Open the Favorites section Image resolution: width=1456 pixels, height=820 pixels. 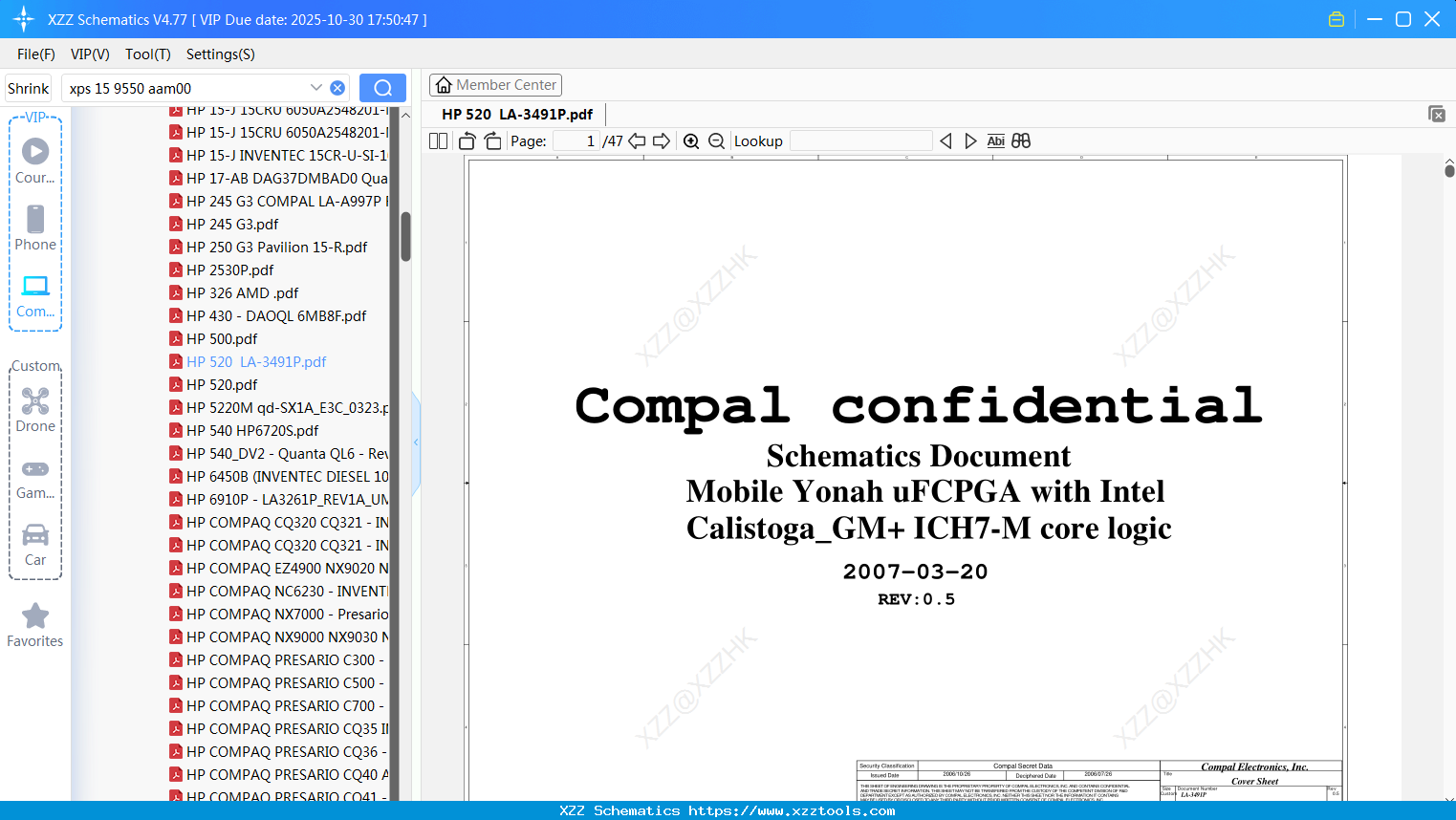(35, 625)
